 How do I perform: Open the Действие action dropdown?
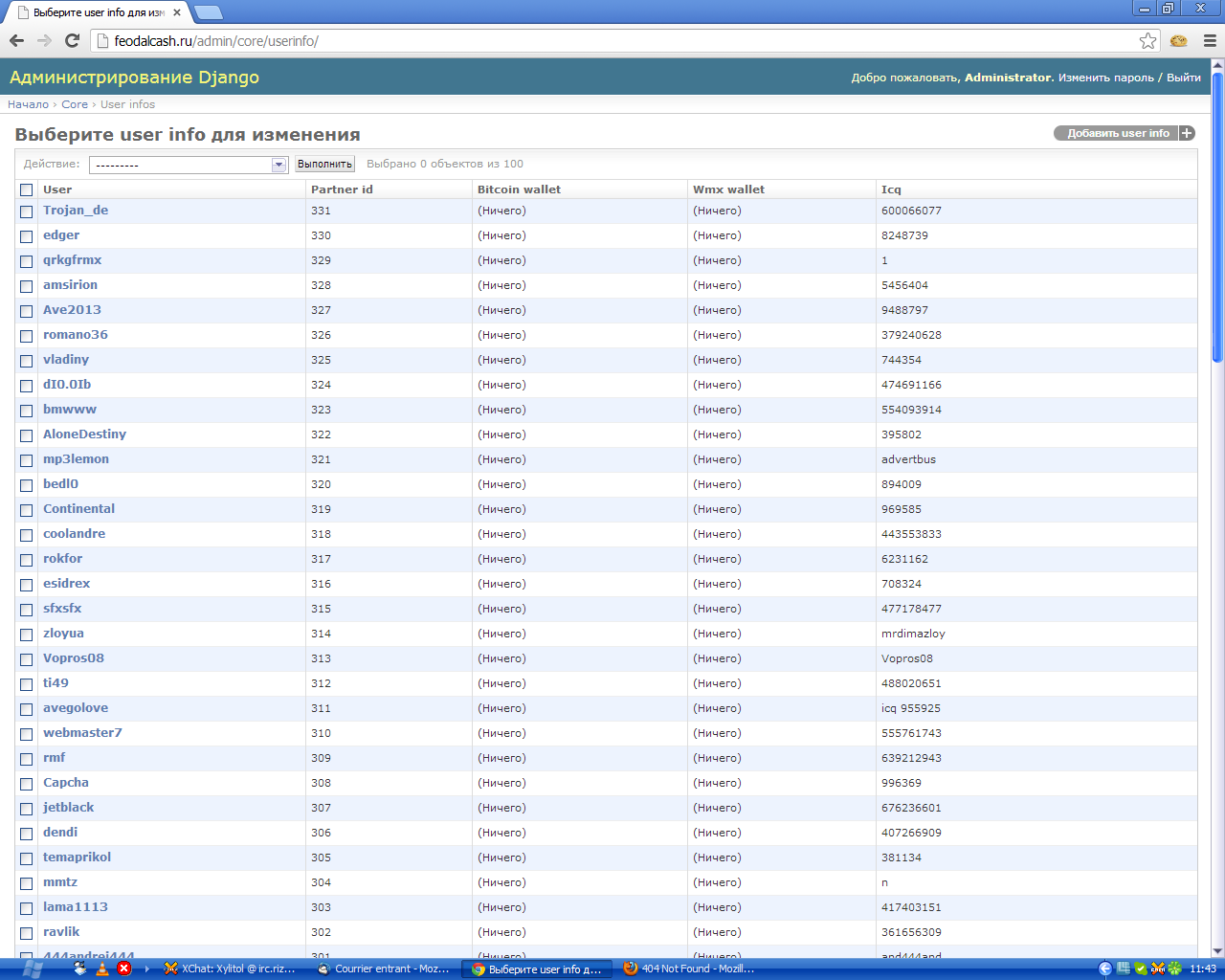[x=189, y=165]
